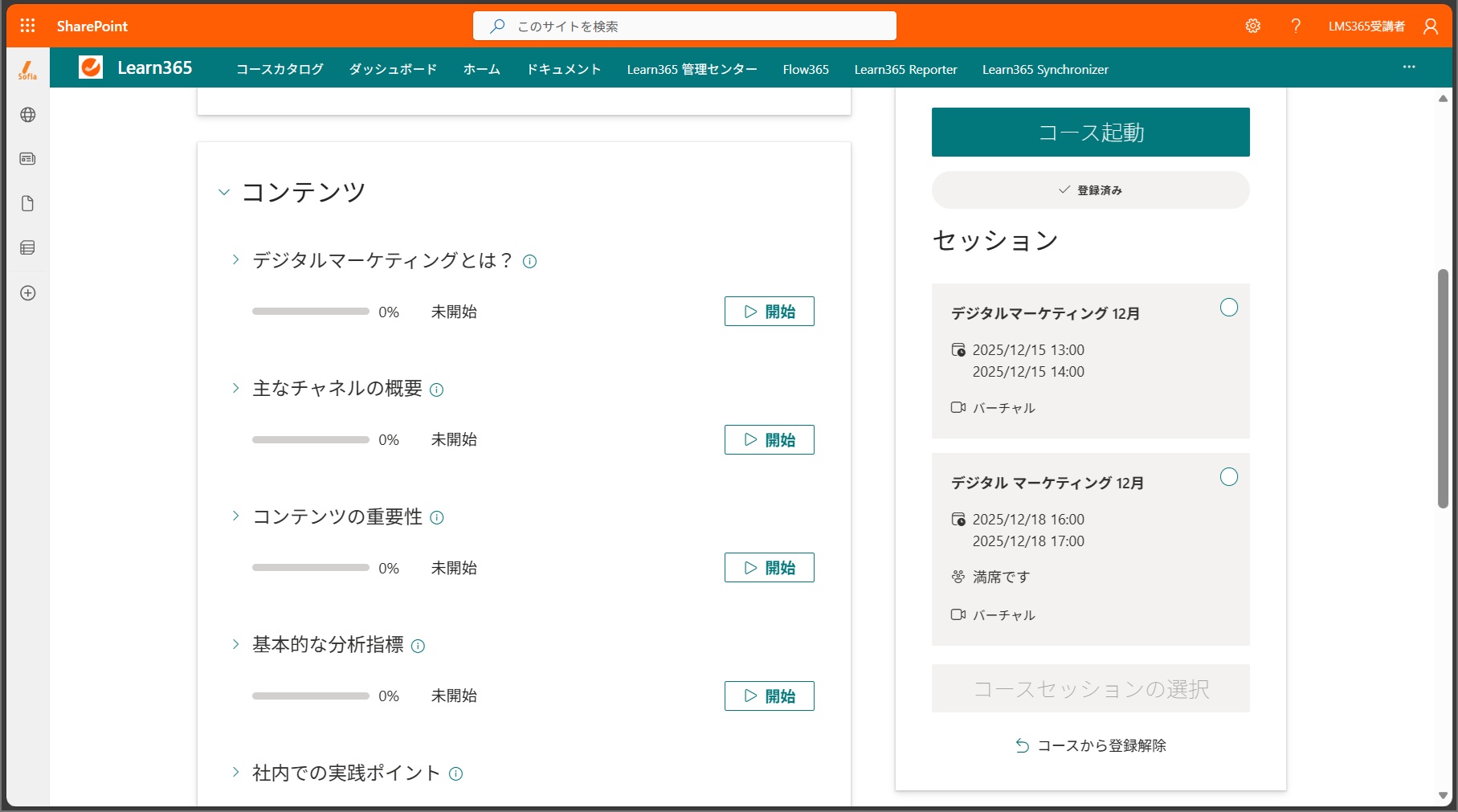Screen dimensions: 1458x812
Task: Click session title デジタルマーケティング 12月 on 12/15
Action: pyautogui.click(x=1045, y=313)
